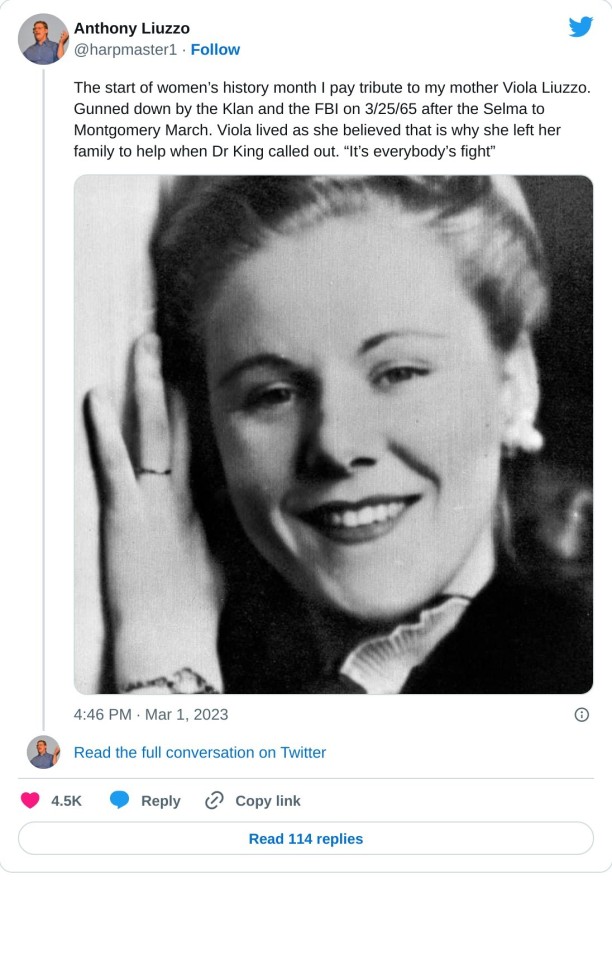This screenshot has height=960, width=612.
Task: Click the Twitter bird logo
Action: (x=581, y=27)
